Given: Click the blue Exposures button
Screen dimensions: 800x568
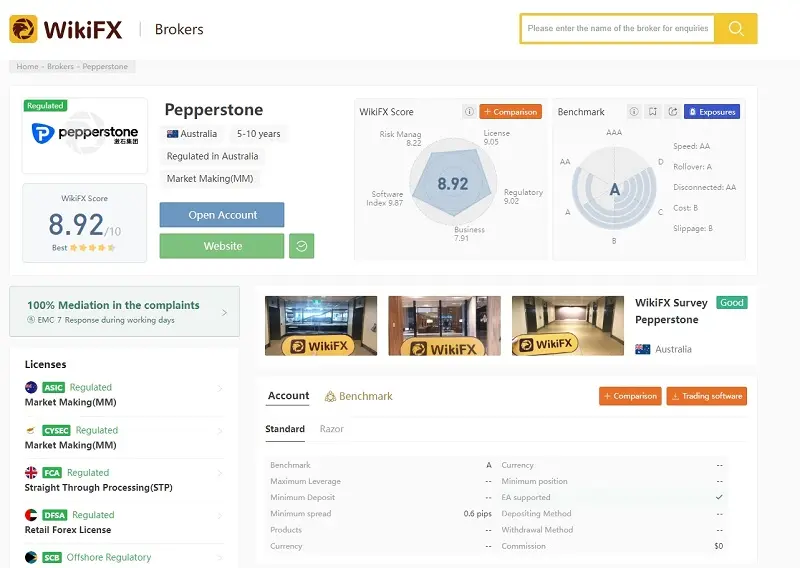Looking at the screenshot, I should [x=711, y=112].
